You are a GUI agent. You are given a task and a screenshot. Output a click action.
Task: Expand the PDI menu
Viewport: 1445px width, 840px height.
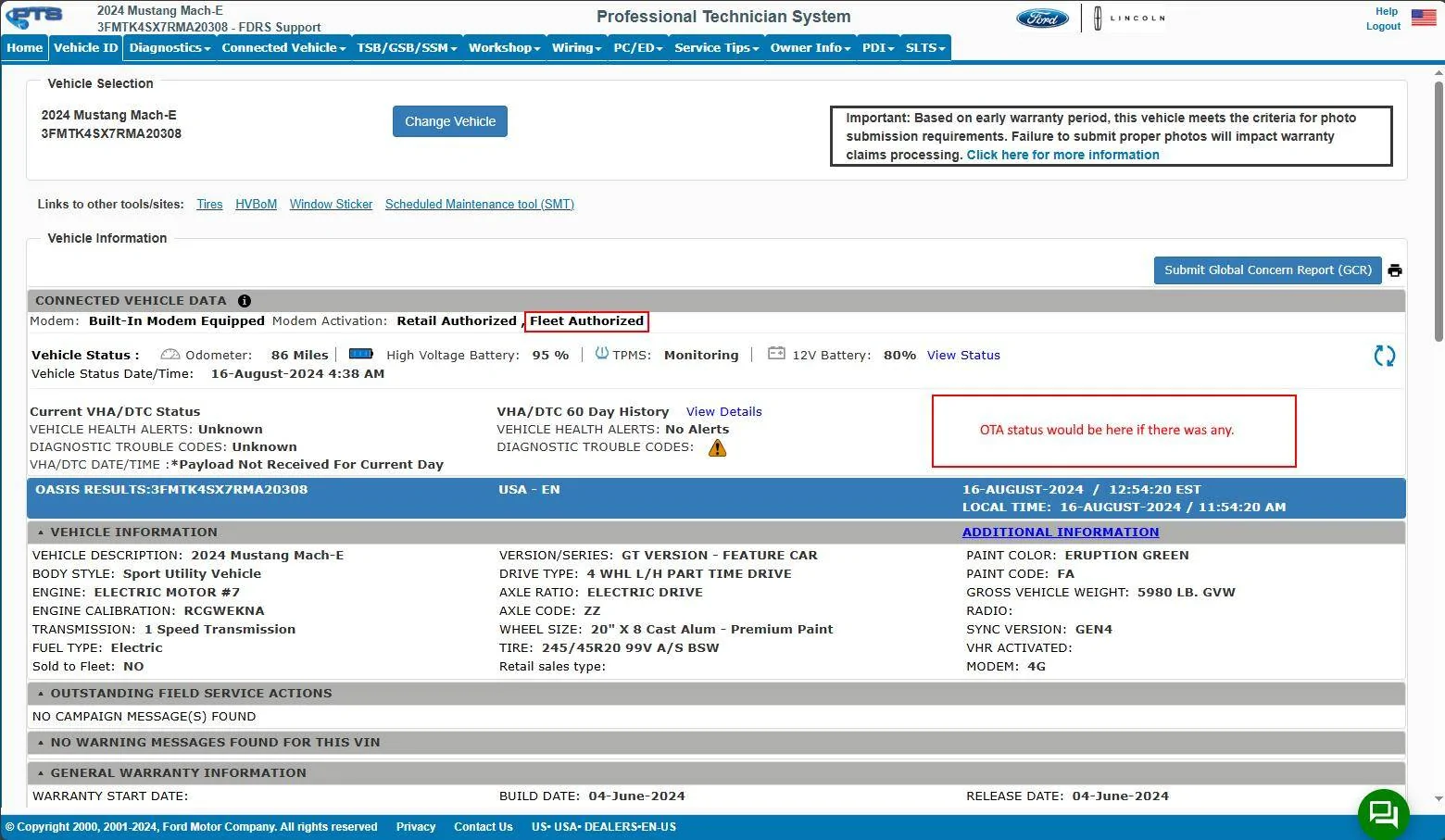(x=877, y=48)
